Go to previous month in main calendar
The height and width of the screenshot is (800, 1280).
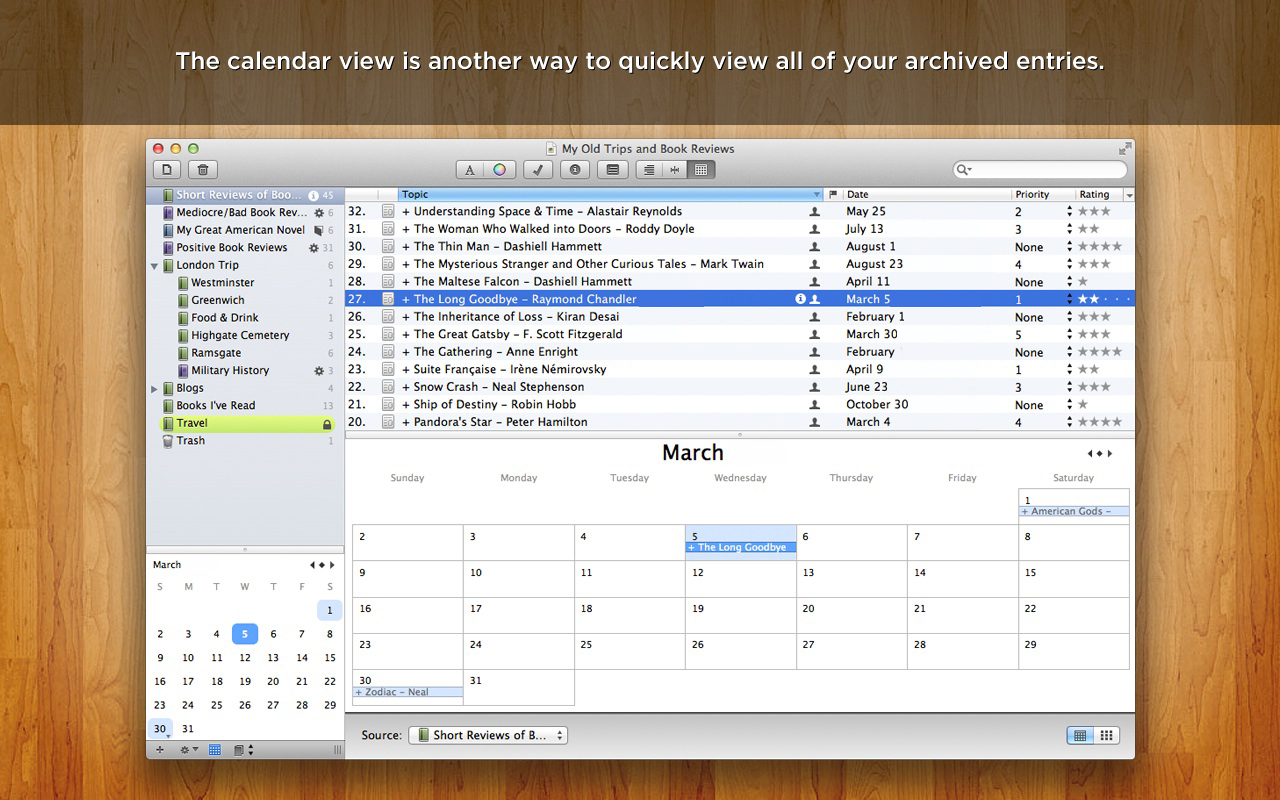click(x=1090, y=454)
